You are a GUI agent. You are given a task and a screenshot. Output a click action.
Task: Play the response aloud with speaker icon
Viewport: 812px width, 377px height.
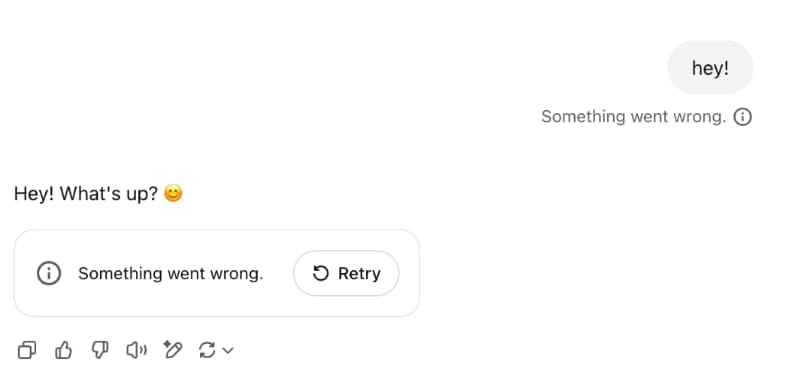136,350
